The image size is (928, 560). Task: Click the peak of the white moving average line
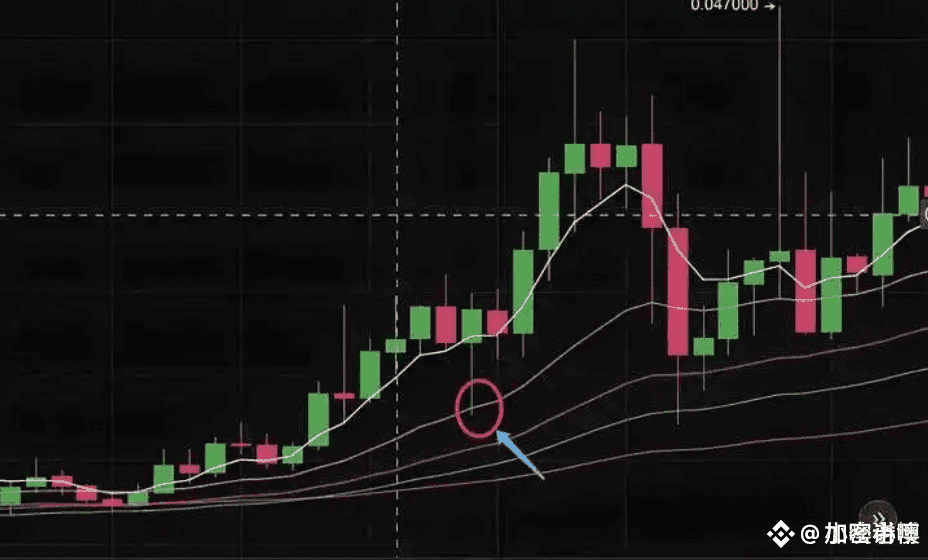[626, 185]
